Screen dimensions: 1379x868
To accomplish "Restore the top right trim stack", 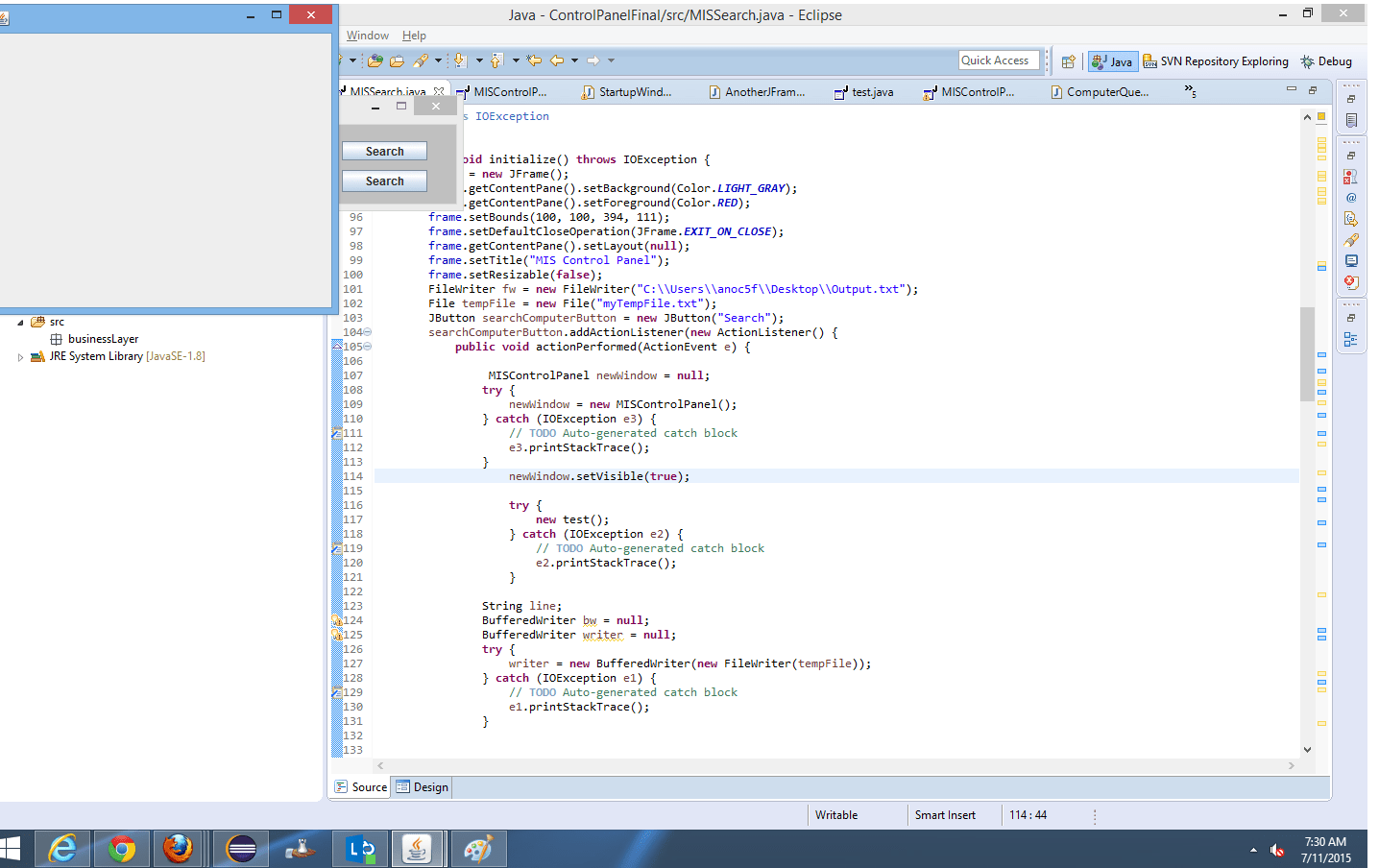I will (1351, 99).
